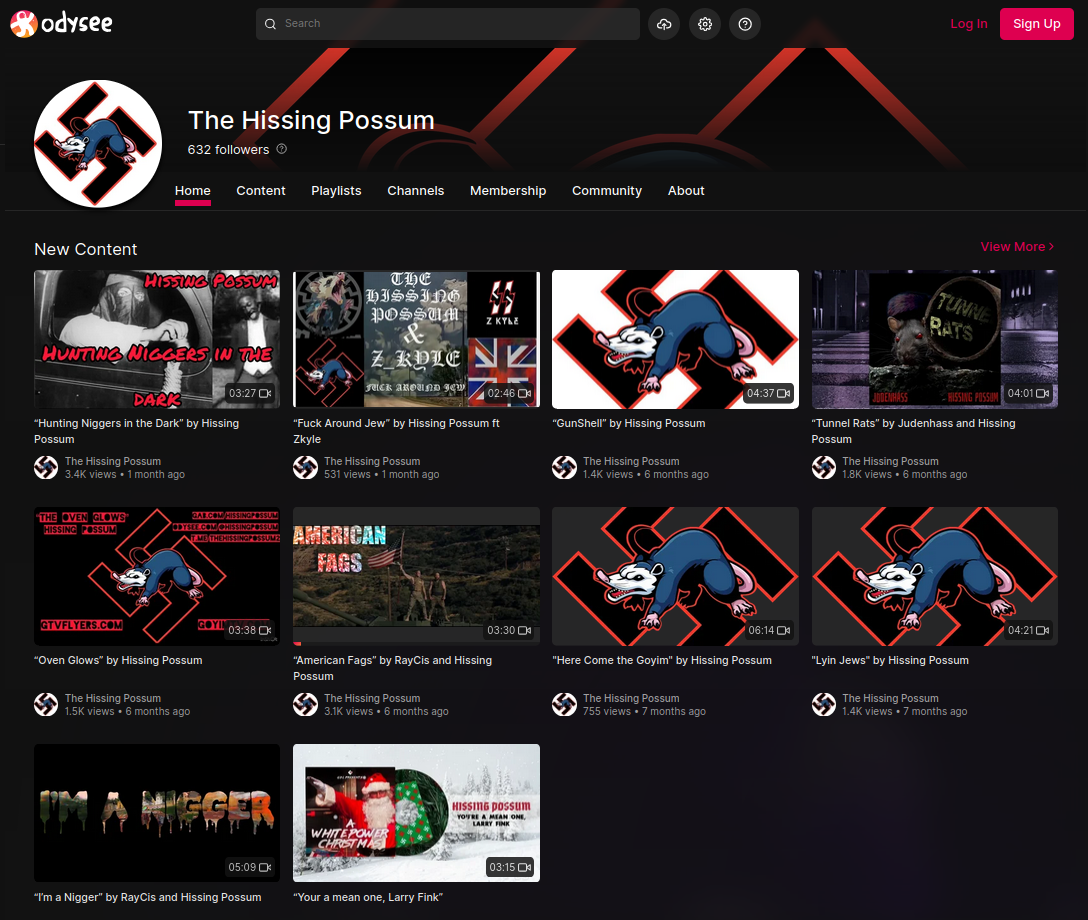Open the Playlists tab
Screen dimensions: 1088x920
tap(336, 191)
